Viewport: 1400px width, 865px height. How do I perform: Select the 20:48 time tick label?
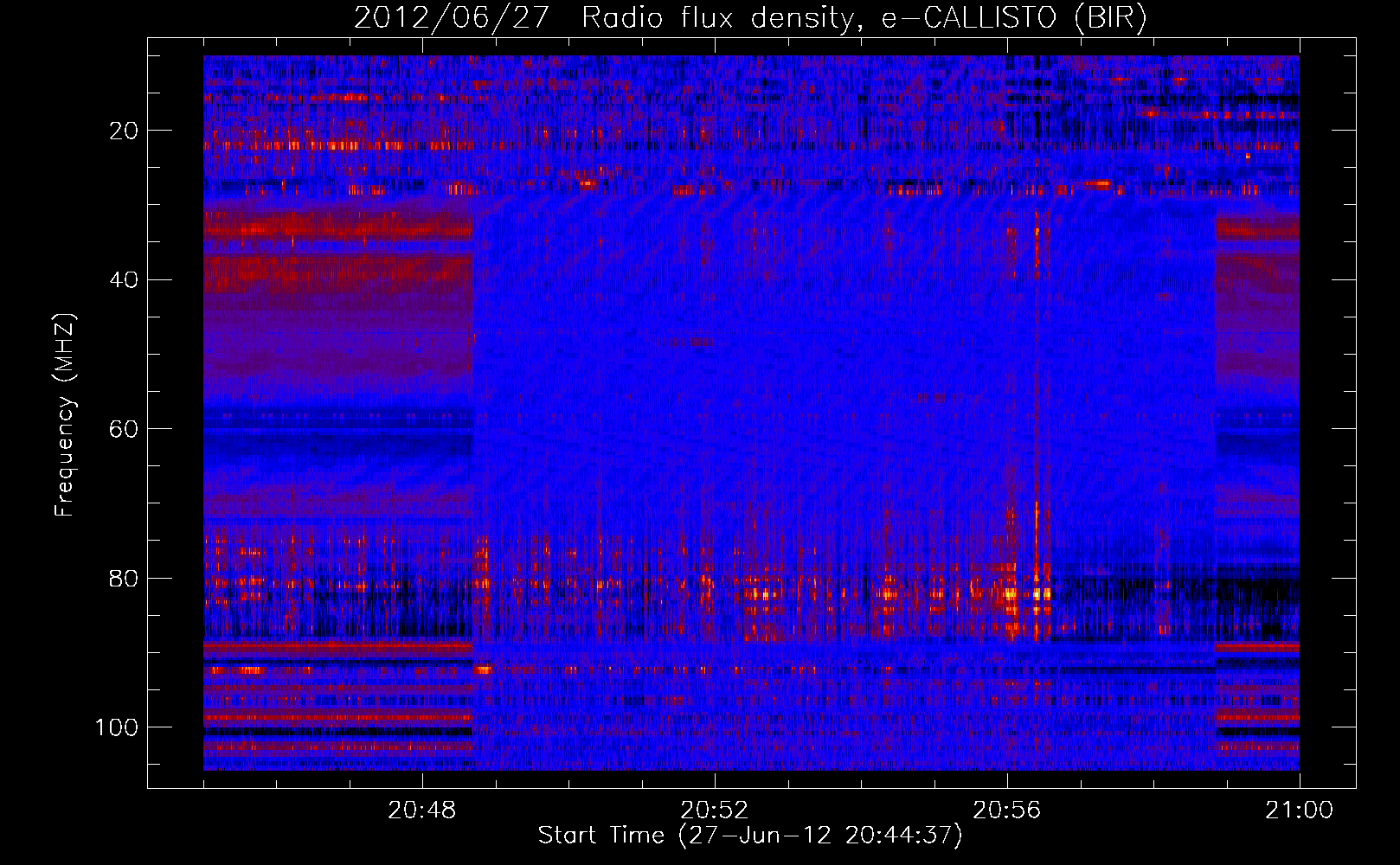click(x=422, y=811)
